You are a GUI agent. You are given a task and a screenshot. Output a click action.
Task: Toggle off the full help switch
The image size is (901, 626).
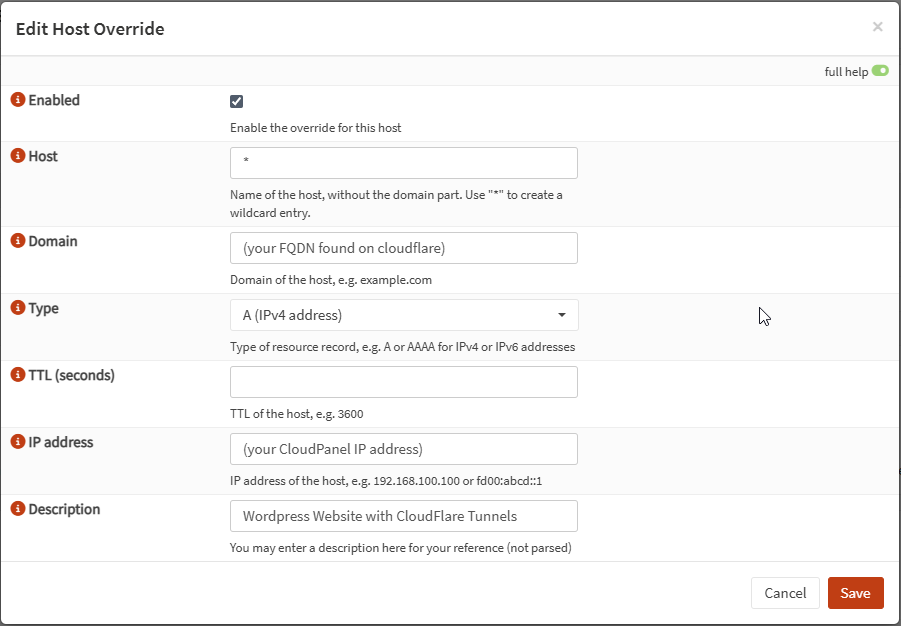tap(879, 70)
